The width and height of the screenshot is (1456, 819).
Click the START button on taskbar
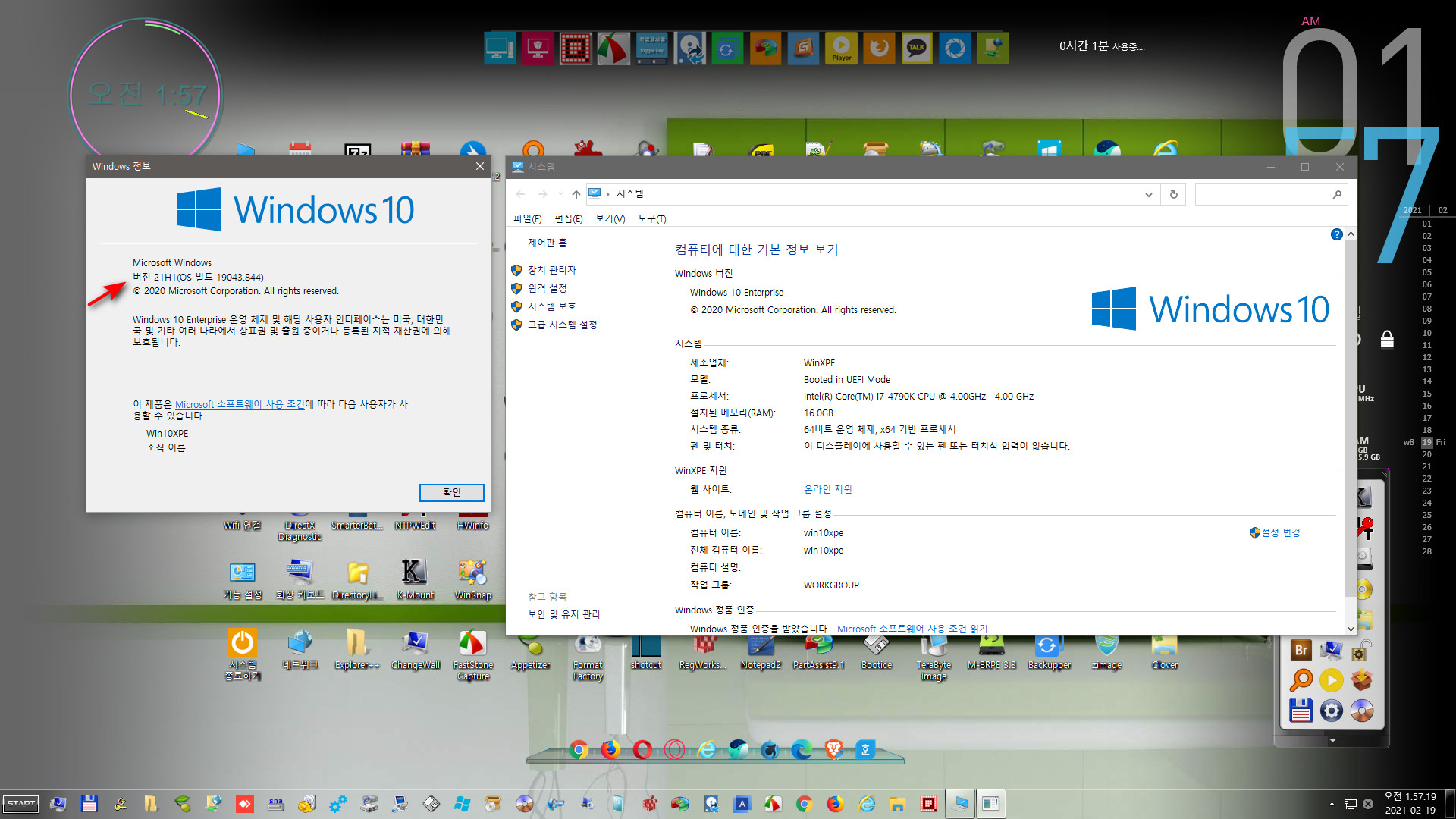20,804
